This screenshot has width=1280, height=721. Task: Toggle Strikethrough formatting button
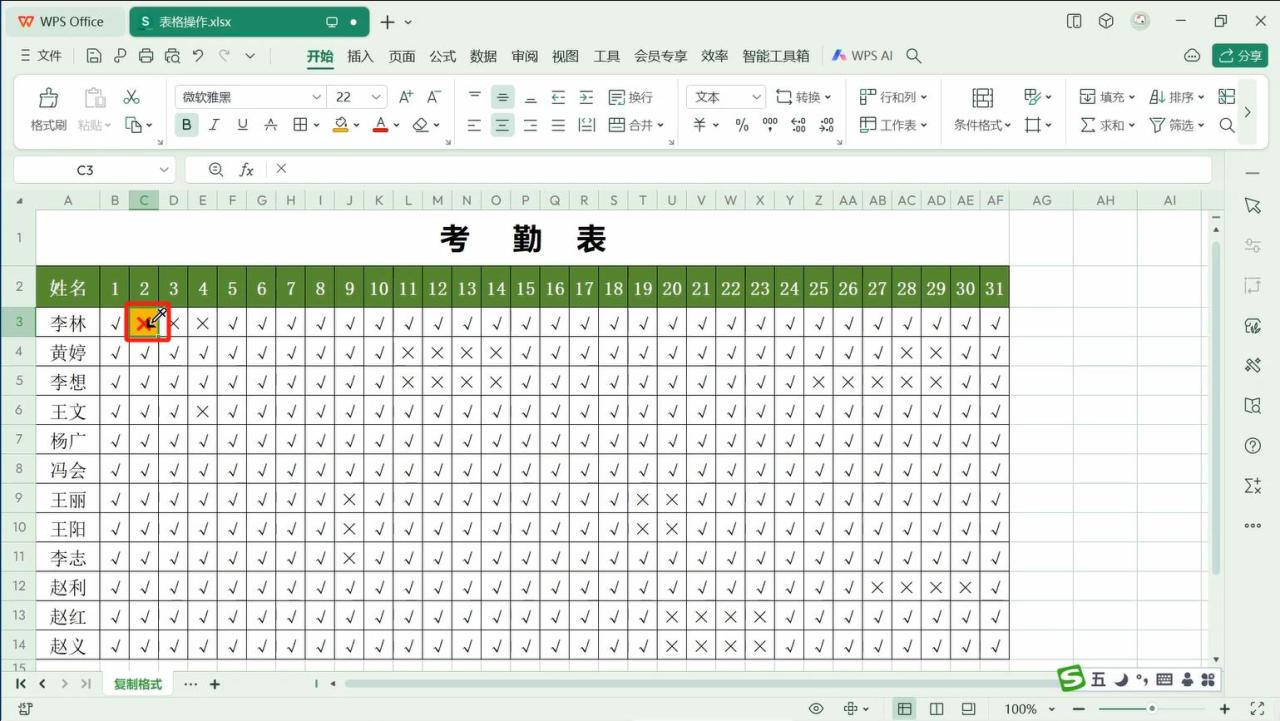point(270,125)
